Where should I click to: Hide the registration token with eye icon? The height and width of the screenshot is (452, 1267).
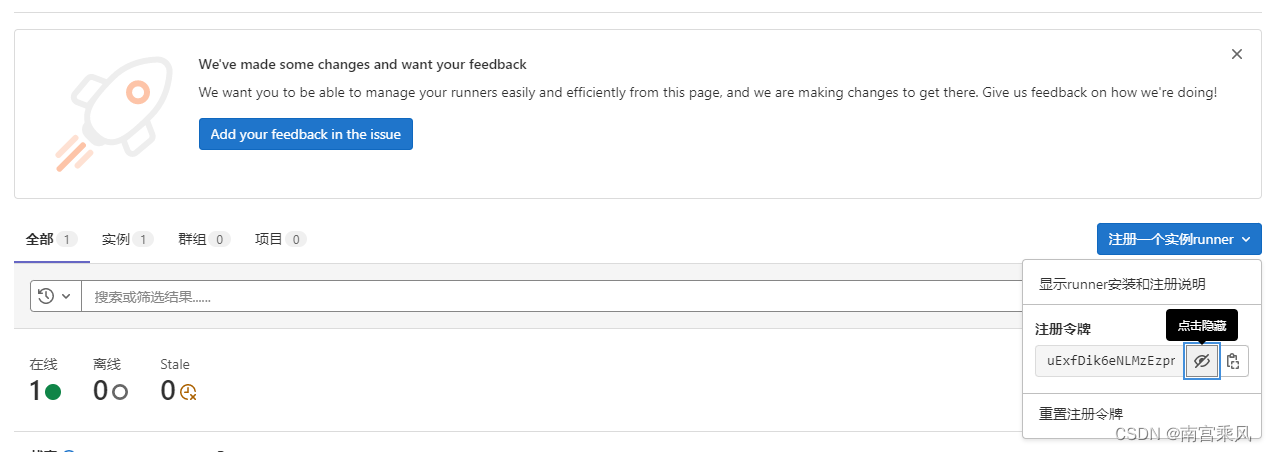[1202, 361]
